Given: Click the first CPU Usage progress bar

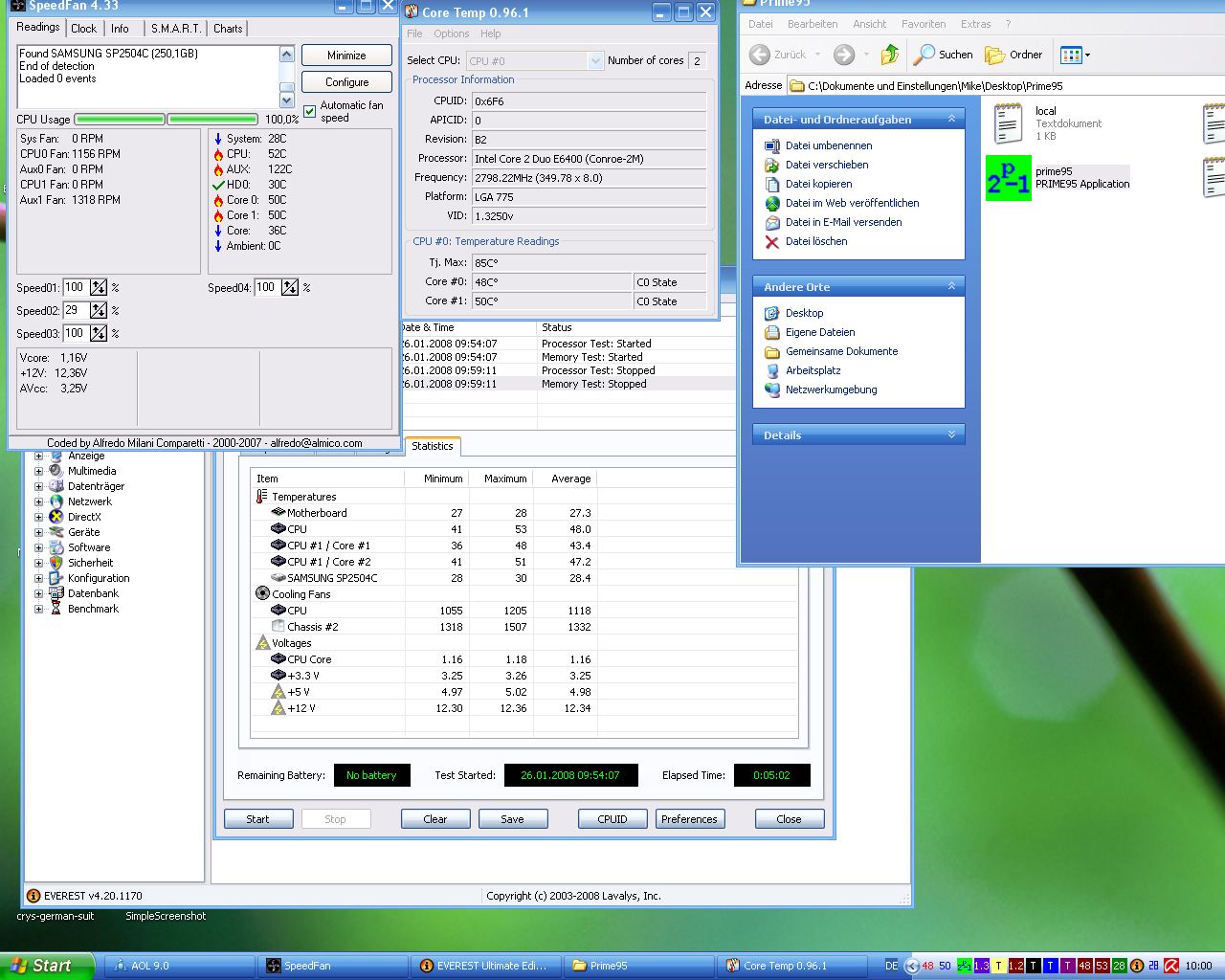Looking at the screenshot, I should pyautogui.click(x=120, y=120).
